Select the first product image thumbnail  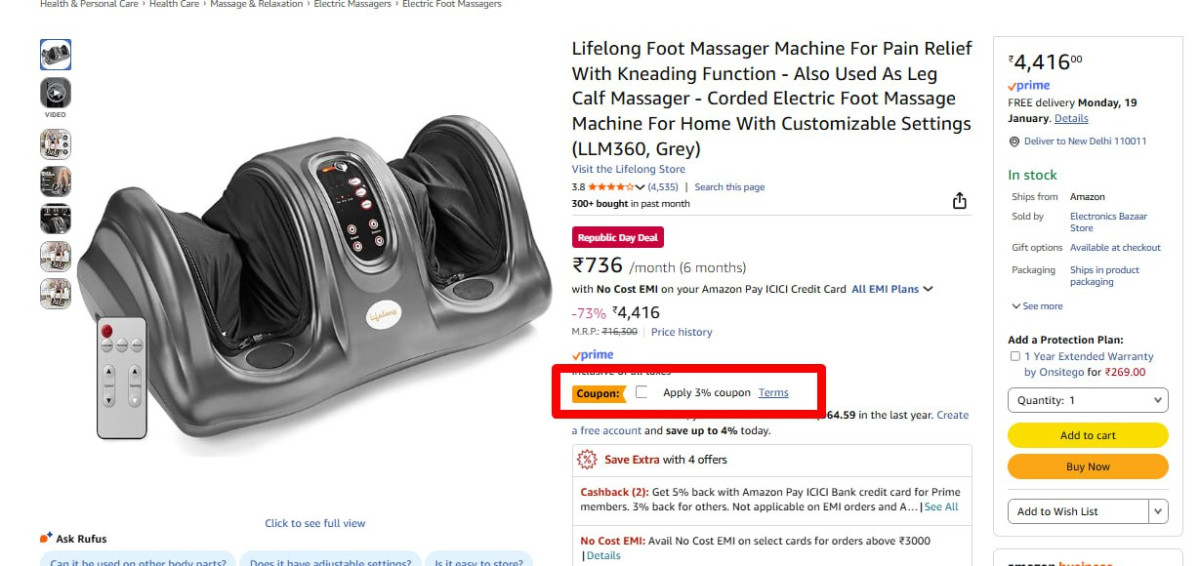55,54
